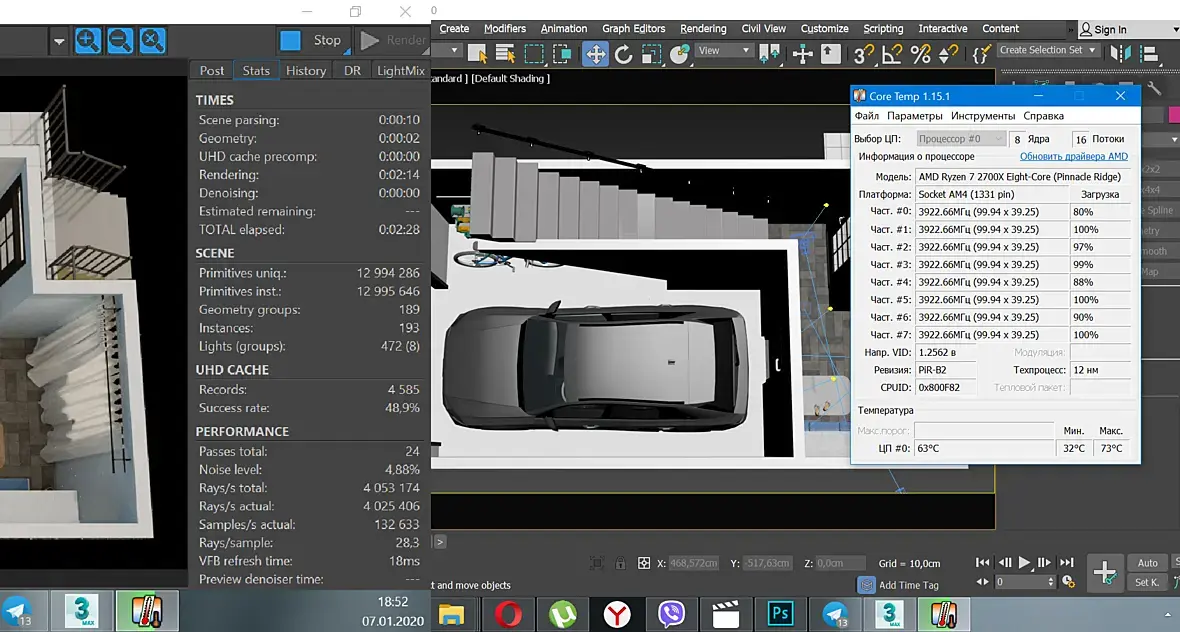
Task: Zoom in on the Corona frame buffer
Action: [88, 41]
